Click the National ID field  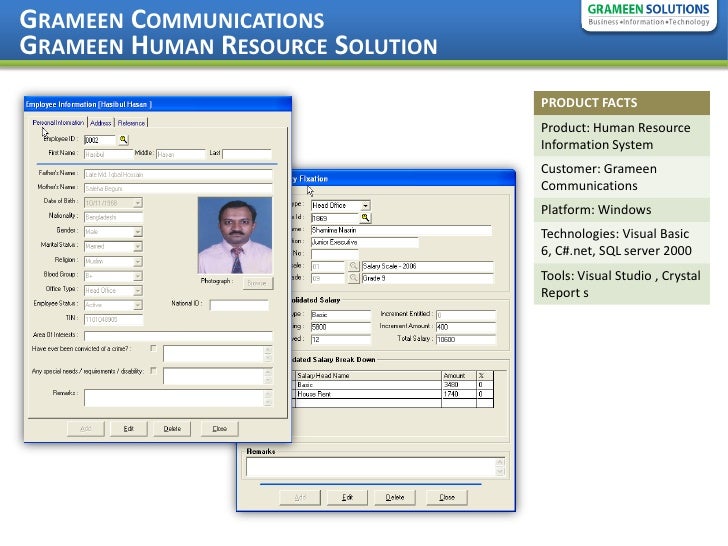coord(239,305)
